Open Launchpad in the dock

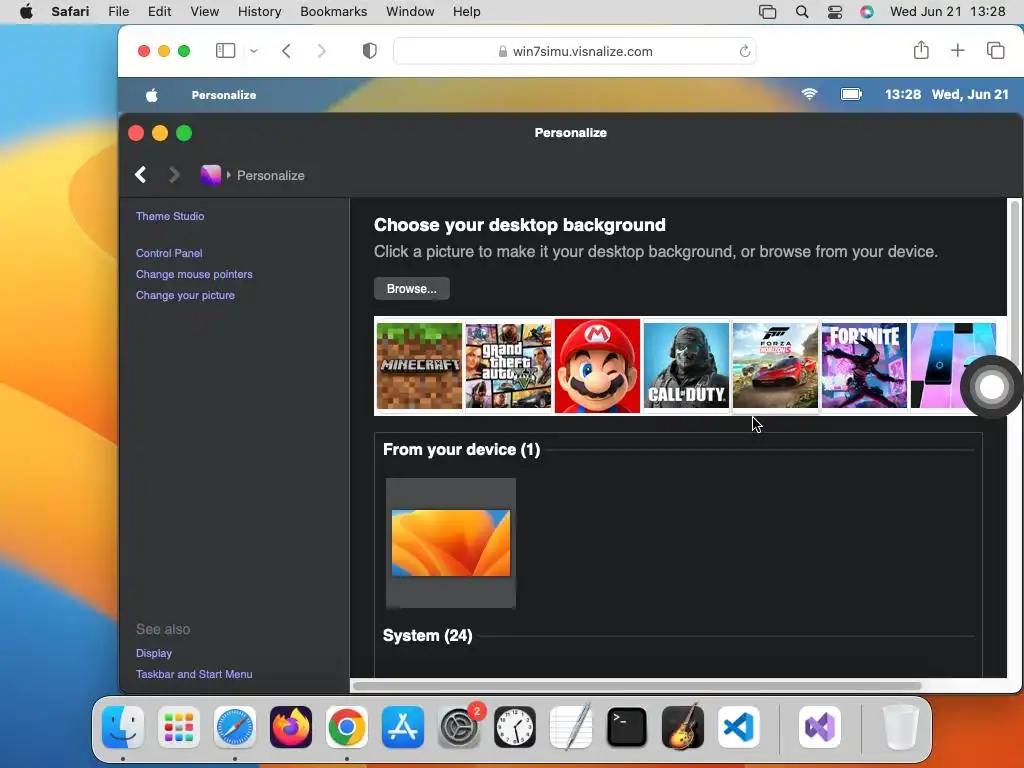pyautogui.click(x=179, y=727)
